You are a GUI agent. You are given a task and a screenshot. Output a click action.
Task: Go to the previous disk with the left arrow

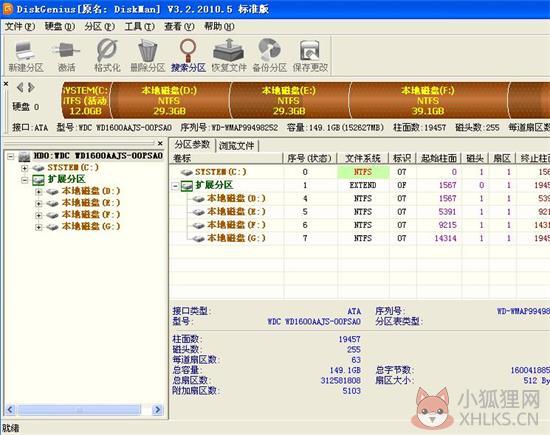(20, 87)
